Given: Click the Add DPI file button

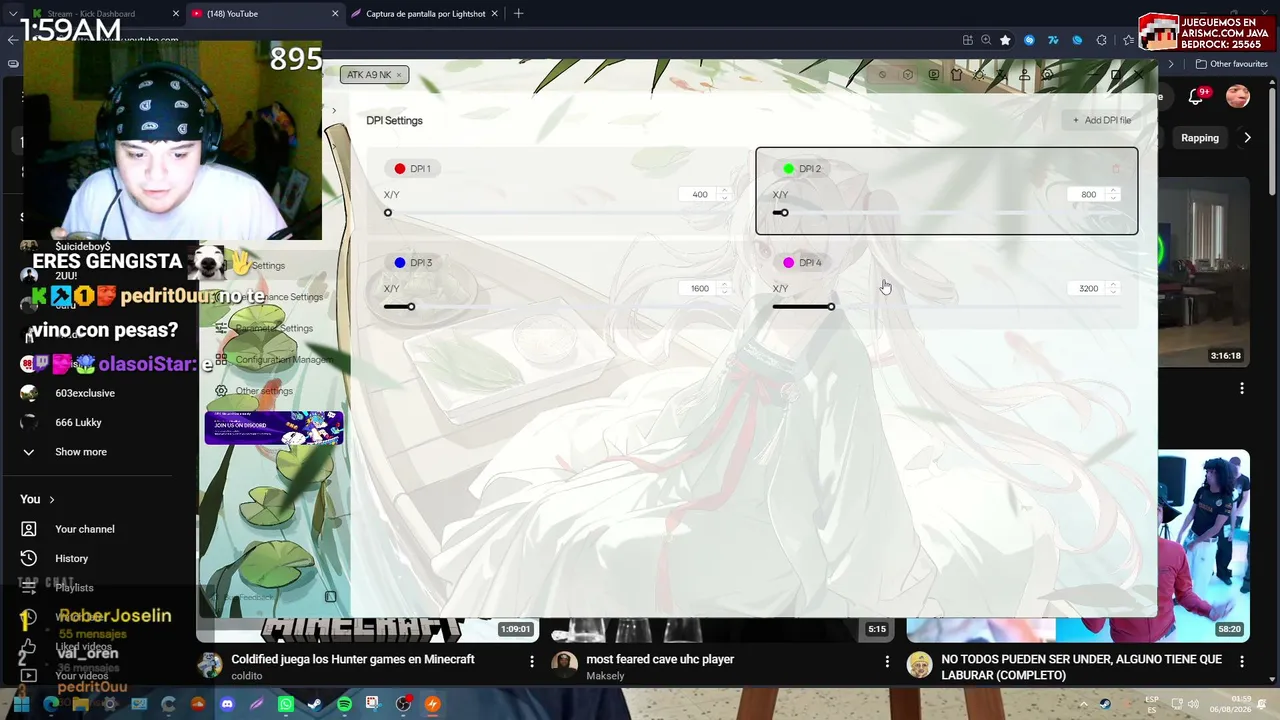Looking at the screenshot, I should [1102, 121].
